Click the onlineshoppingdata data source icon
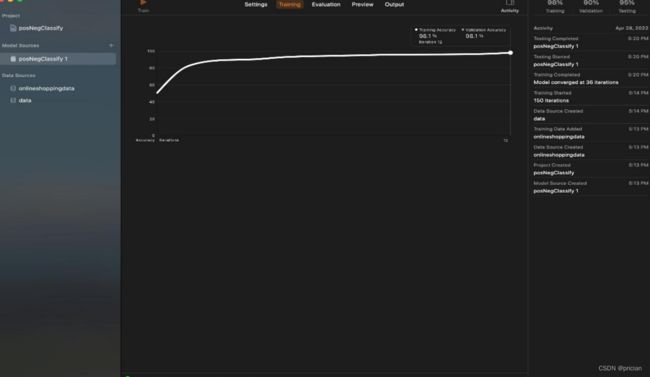The width and height of the screenshot is (650, 377). (x=13, y=88)
